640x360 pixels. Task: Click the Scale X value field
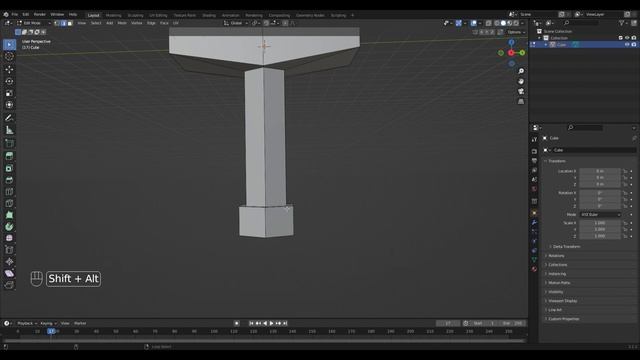(600, 223)
